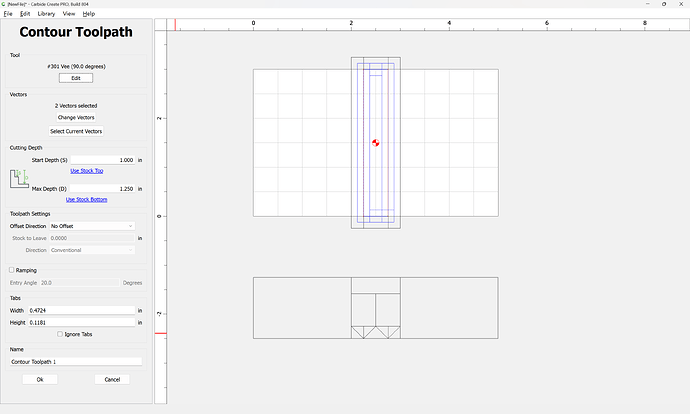Click the Use Stock Bottom link
Screen dimensions: 690x414
(x=85, y=199)
